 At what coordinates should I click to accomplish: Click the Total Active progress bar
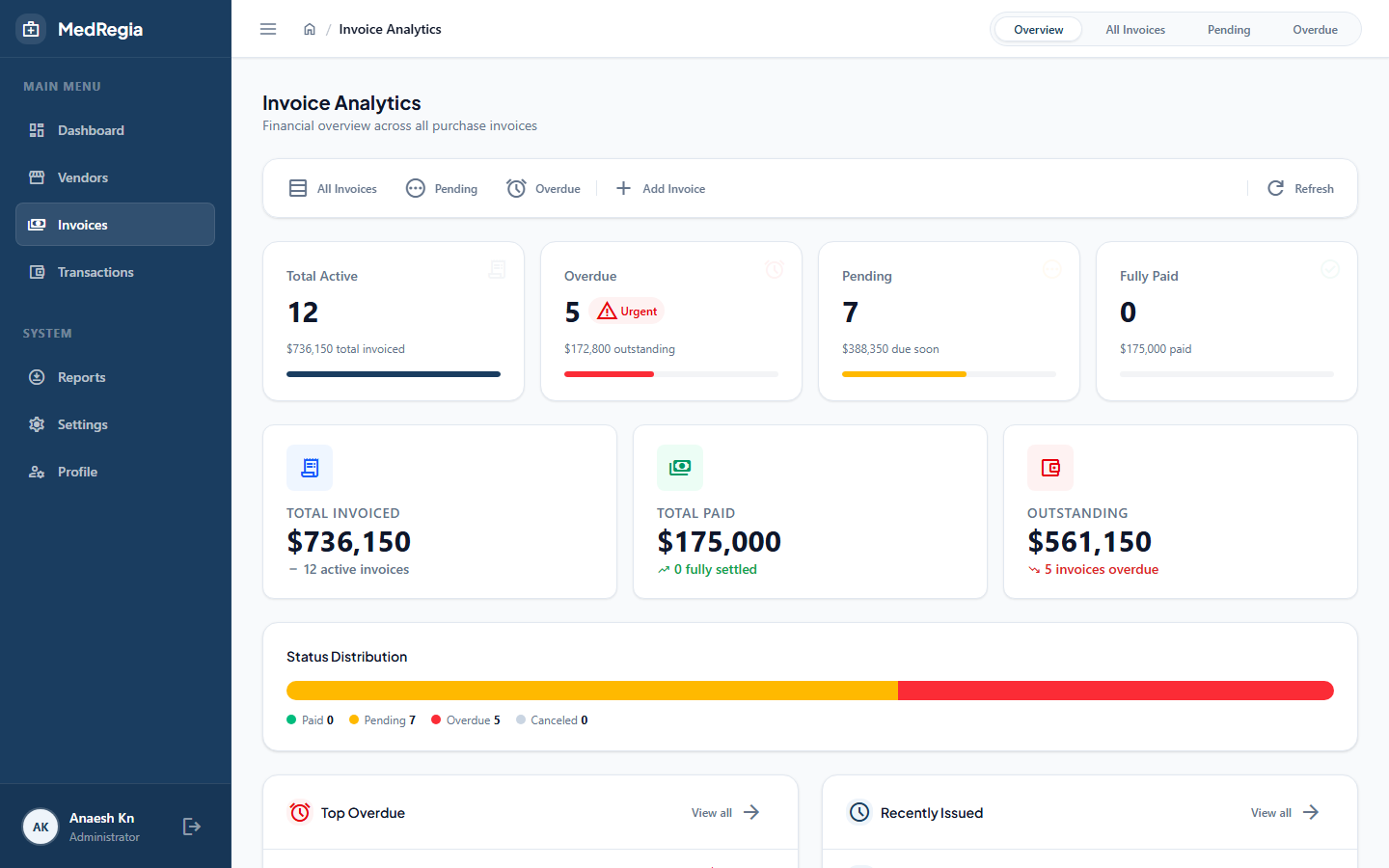tap(394, 374)
